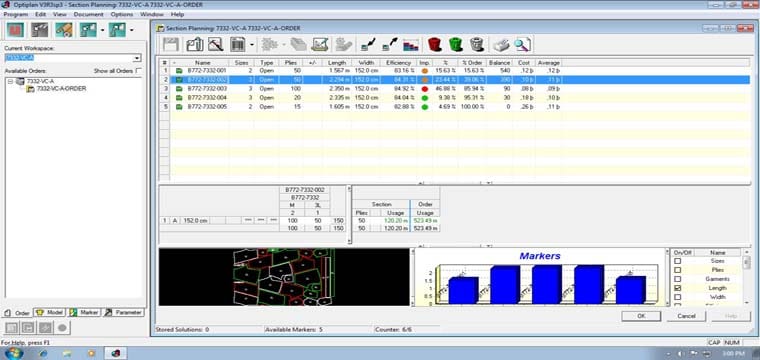This screenshot has width=760, height=360.
Task: Open the Program menu
Action: [x=16, y=15]
